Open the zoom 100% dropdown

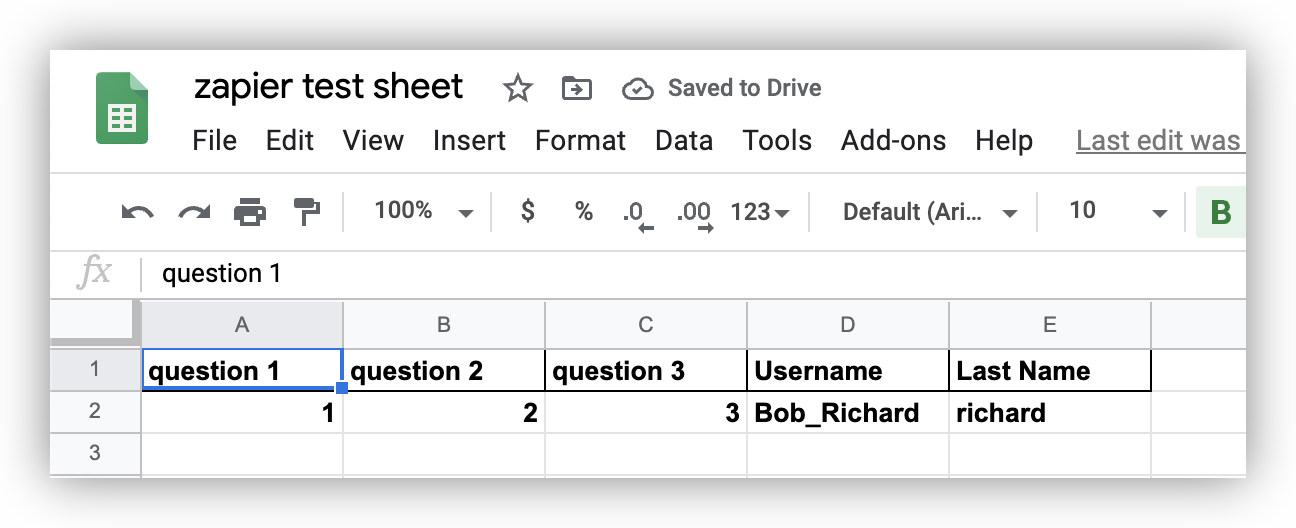pos(422,211)
